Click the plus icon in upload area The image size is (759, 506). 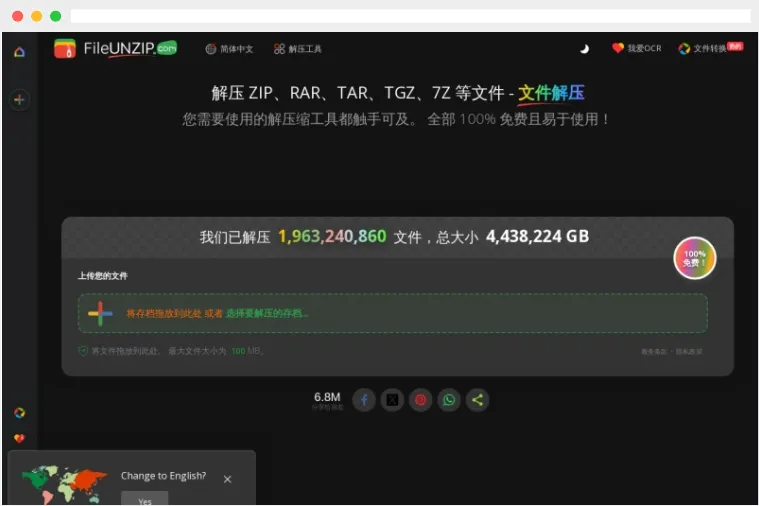(x=100, y=314)
